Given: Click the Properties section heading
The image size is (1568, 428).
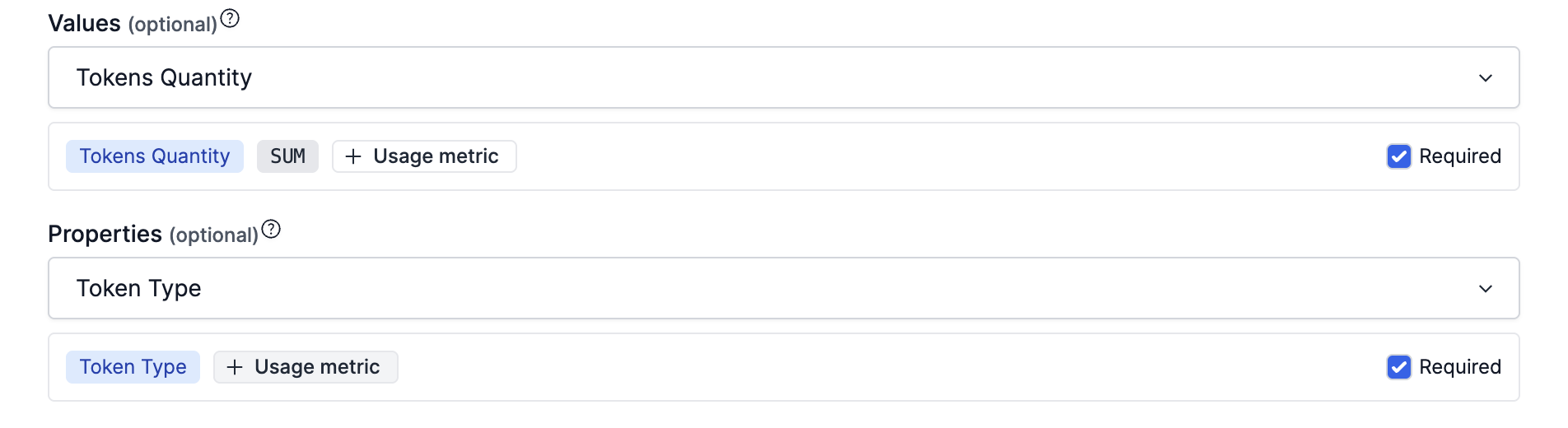Looking at the screenshot, I should point(105,234).
